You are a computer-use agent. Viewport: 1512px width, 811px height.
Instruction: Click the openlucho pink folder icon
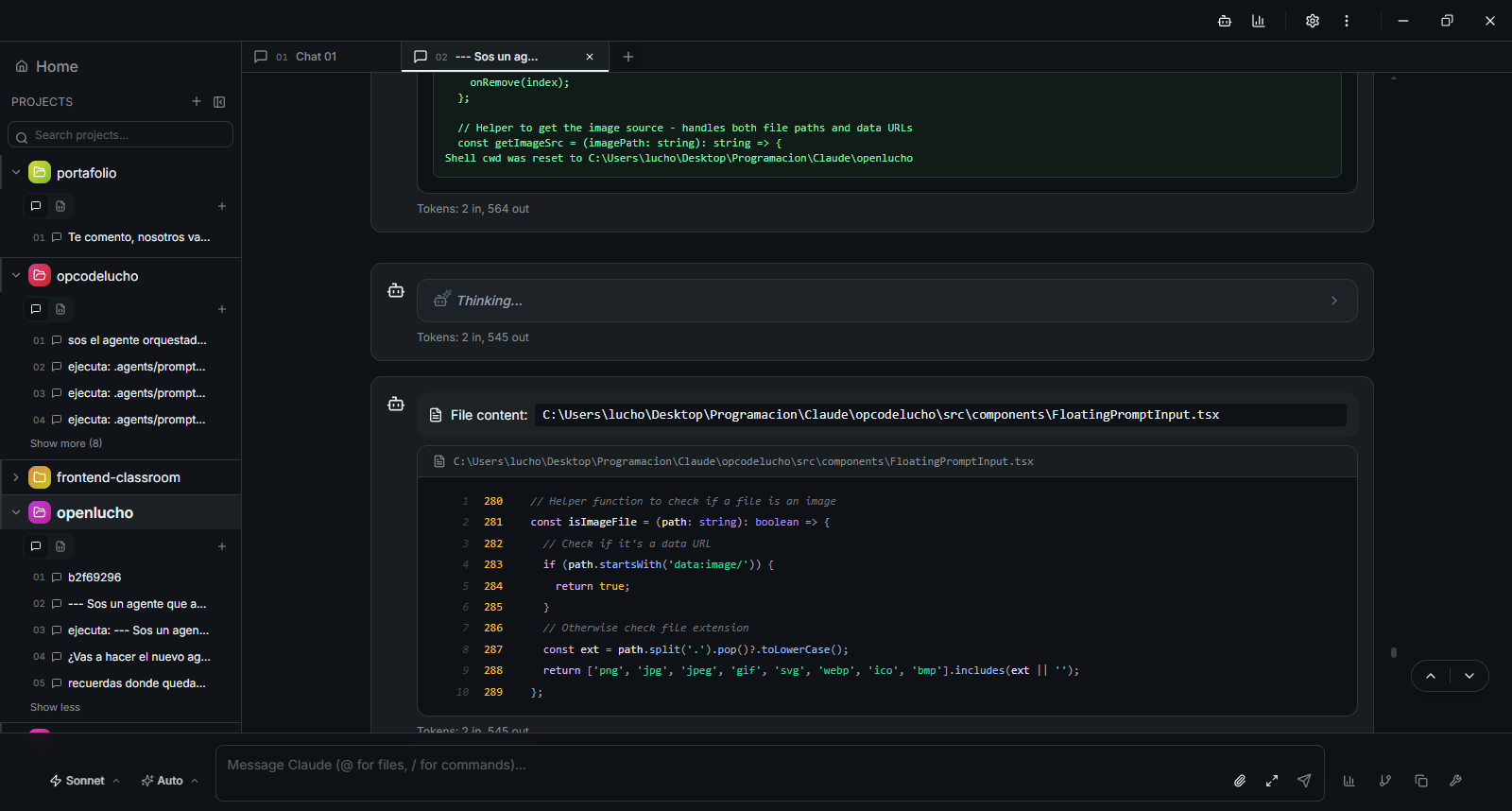coord(40,512)
